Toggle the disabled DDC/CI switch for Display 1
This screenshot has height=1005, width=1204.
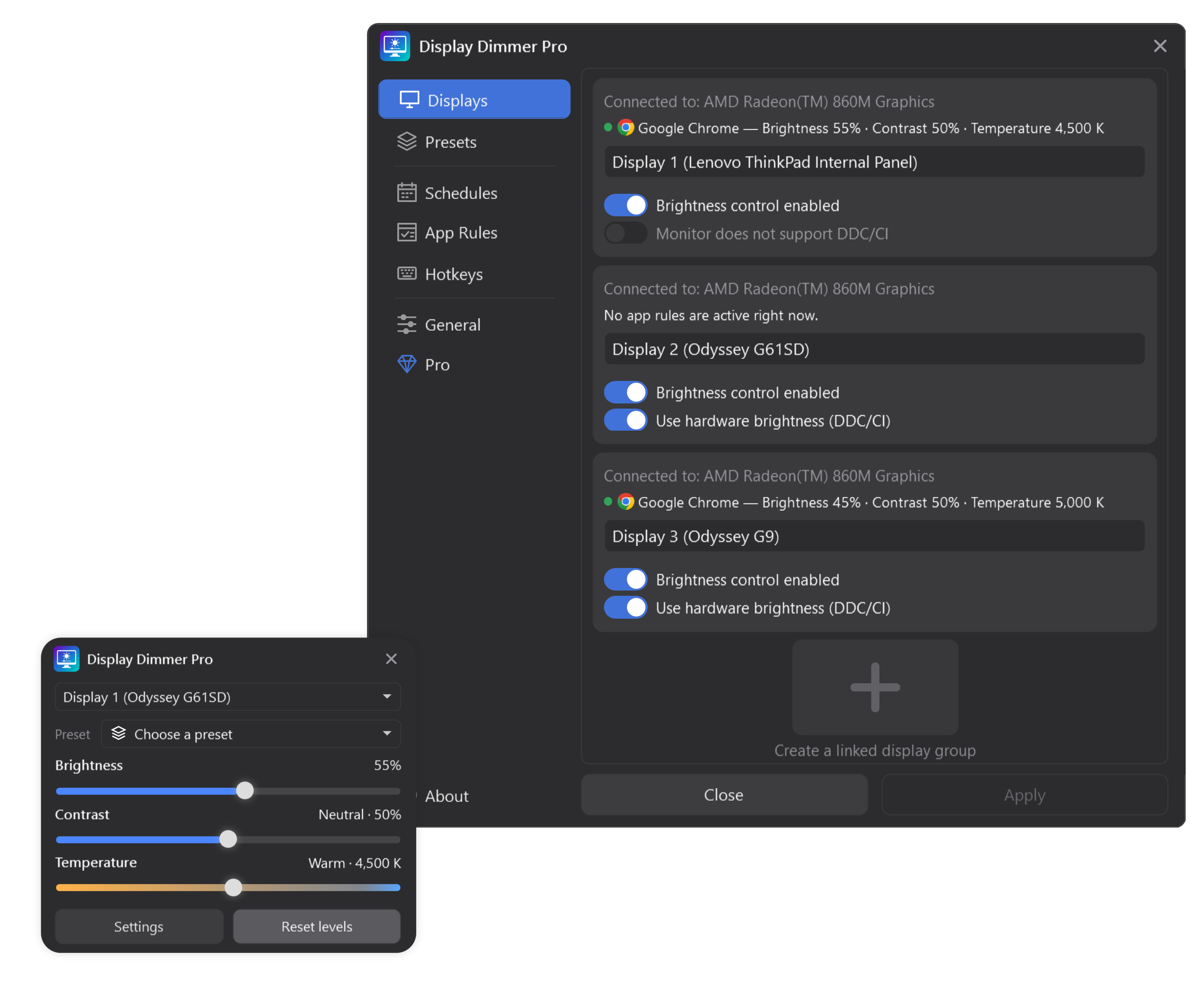tap(626, 233)
